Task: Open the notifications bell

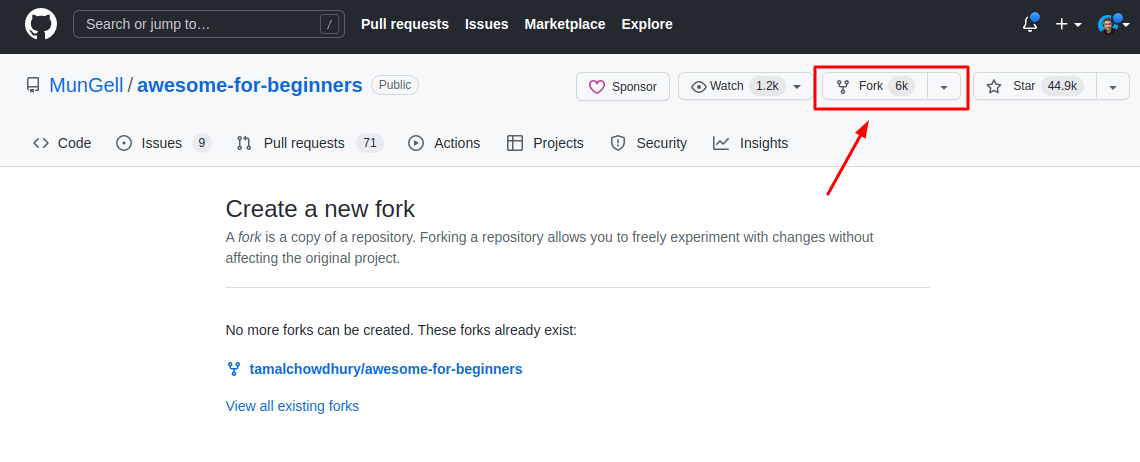Action: point(1030,24)
